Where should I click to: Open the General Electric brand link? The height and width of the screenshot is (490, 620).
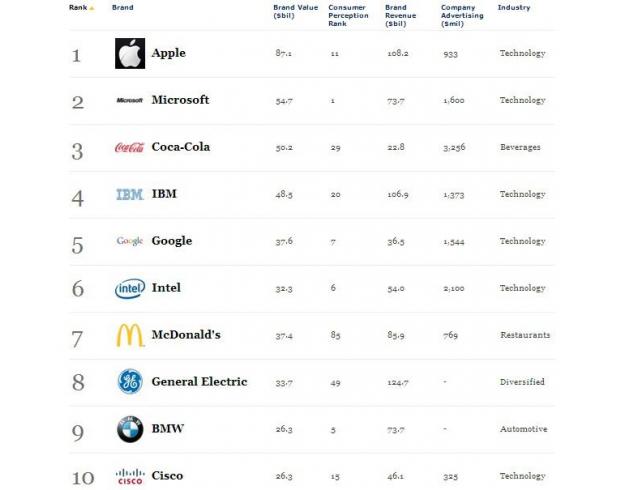pyautogui.click(x=199, y=382)
